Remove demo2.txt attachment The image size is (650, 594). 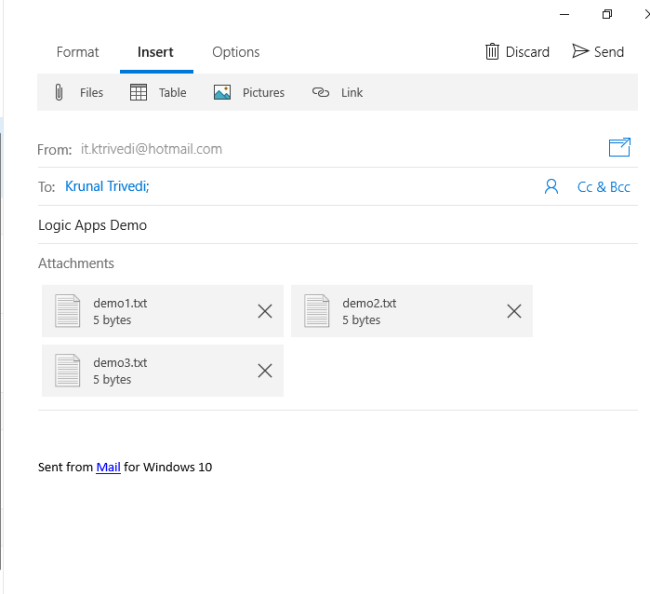pyautogui.click(x=514, y=311)
